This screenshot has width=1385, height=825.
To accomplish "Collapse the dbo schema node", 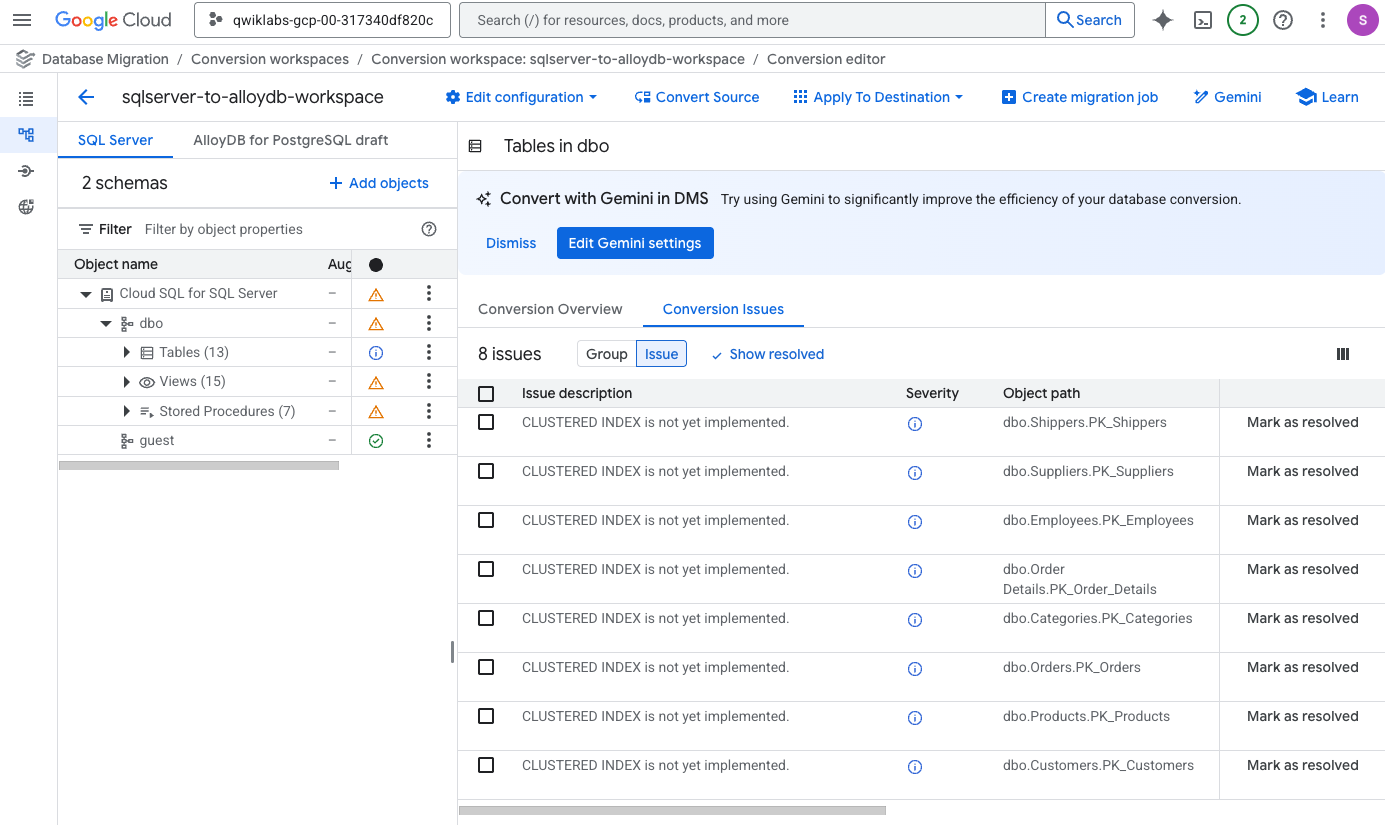I will (106, 323).
